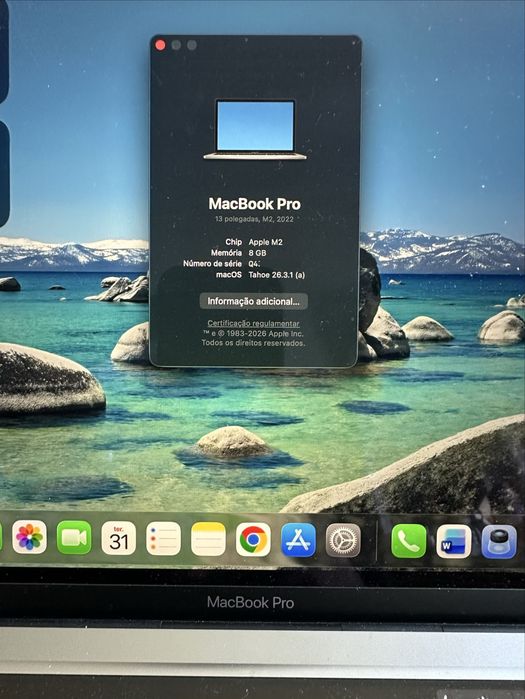The width and height of the screenshot is (525, 699).
Task: Open the Calendar icon showing 31
Action: [x=119, y=538]
